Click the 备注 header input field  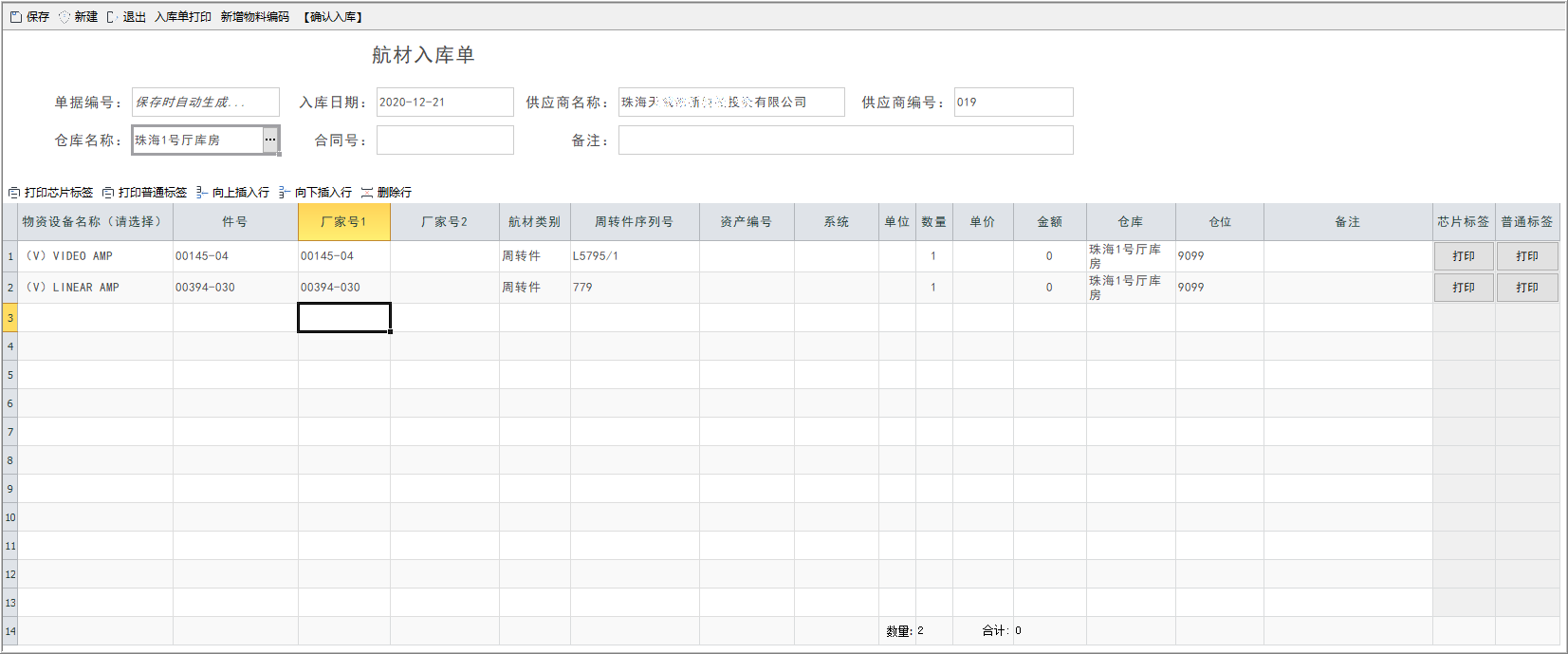click(846, 140)
